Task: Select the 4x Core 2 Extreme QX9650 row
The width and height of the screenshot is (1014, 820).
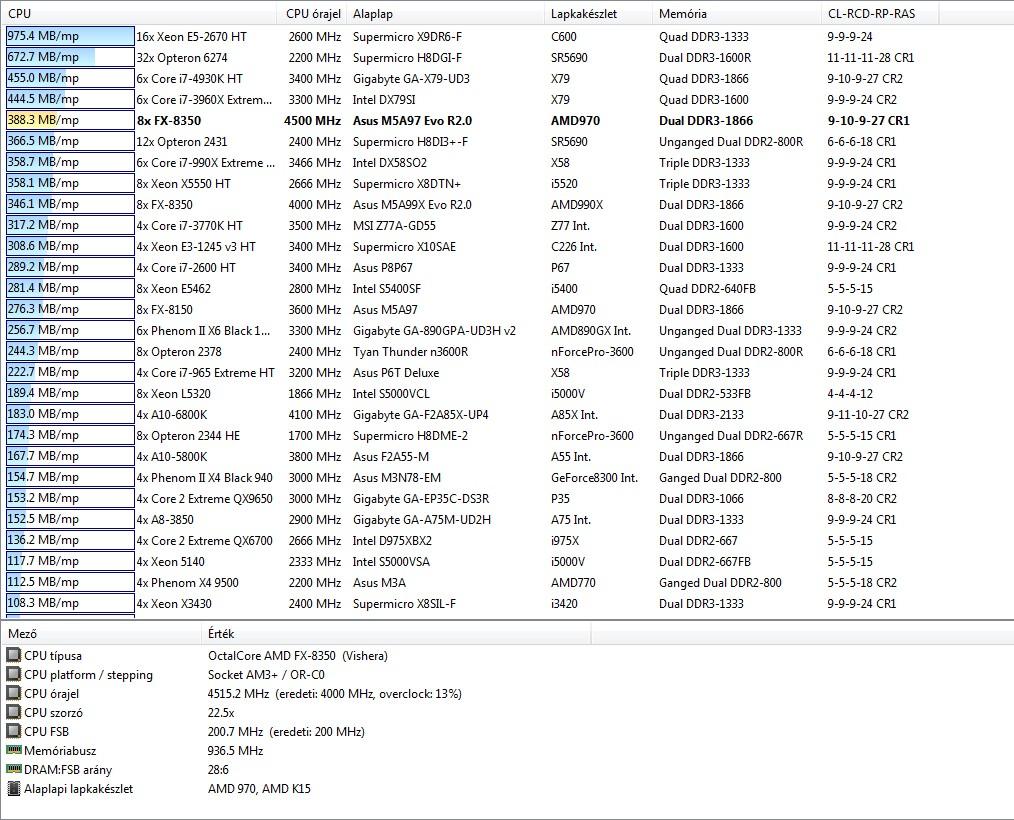Action: 507,499
